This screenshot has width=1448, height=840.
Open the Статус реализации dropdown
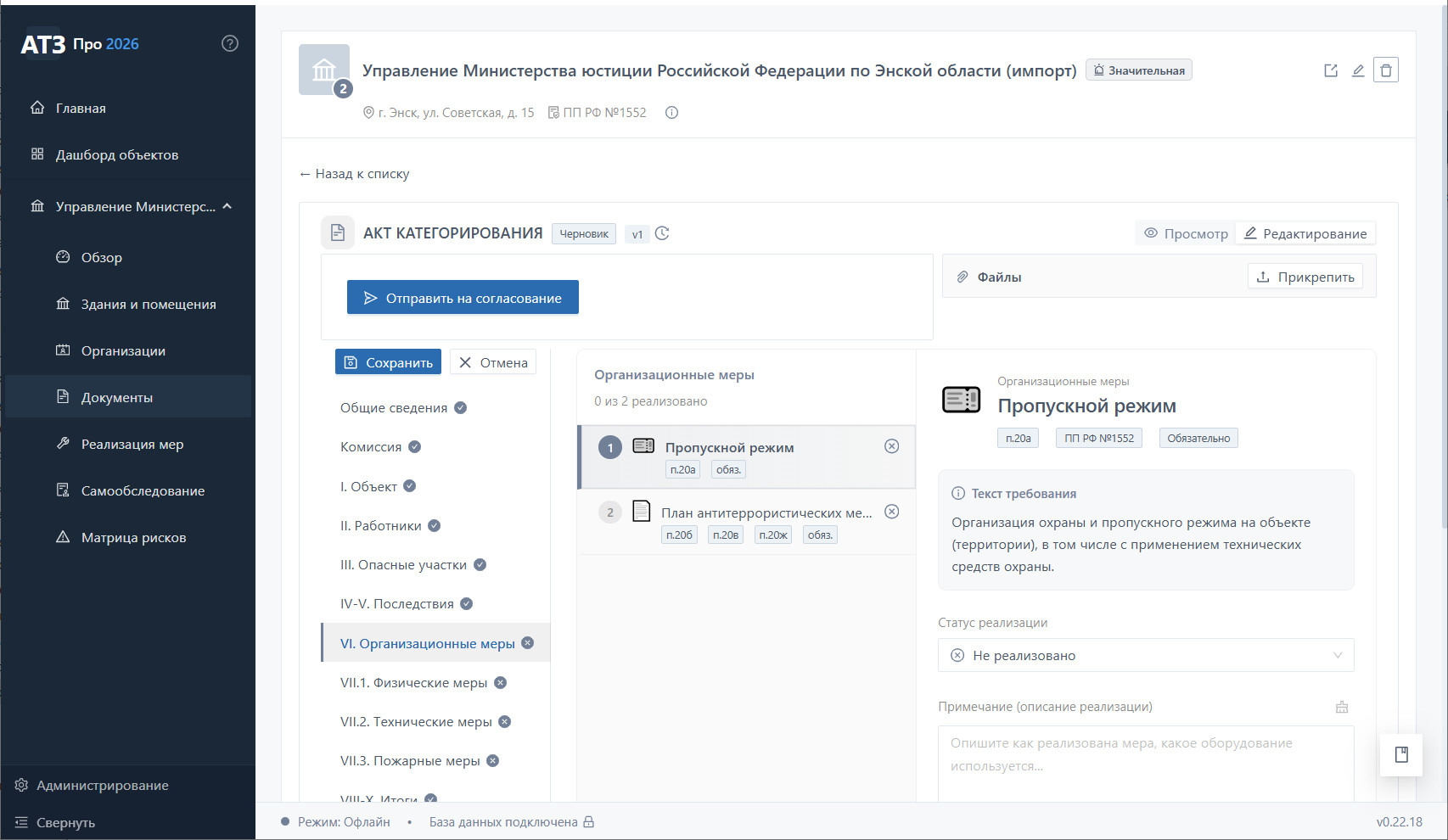coord(1146,655)
